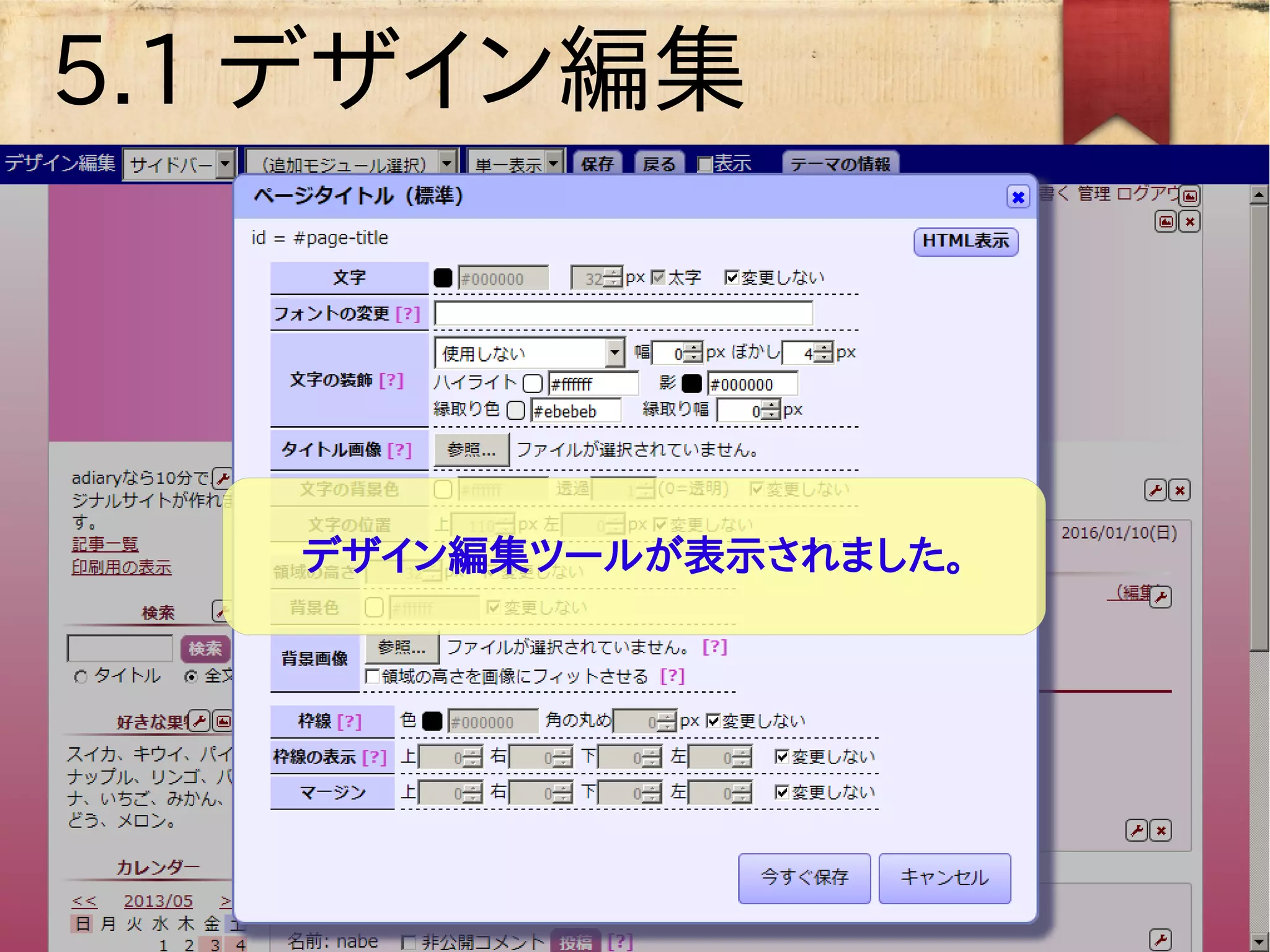Toggle the 表示 checkbox in the toolbar
Image resolution: width=1270 pixels, height=952 pixels.
pos(704,164)
